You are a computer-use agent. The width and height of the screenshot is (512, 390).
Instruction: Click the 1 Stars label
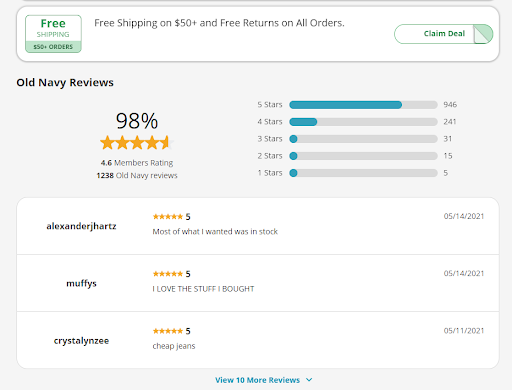click(x=270, y=173)
